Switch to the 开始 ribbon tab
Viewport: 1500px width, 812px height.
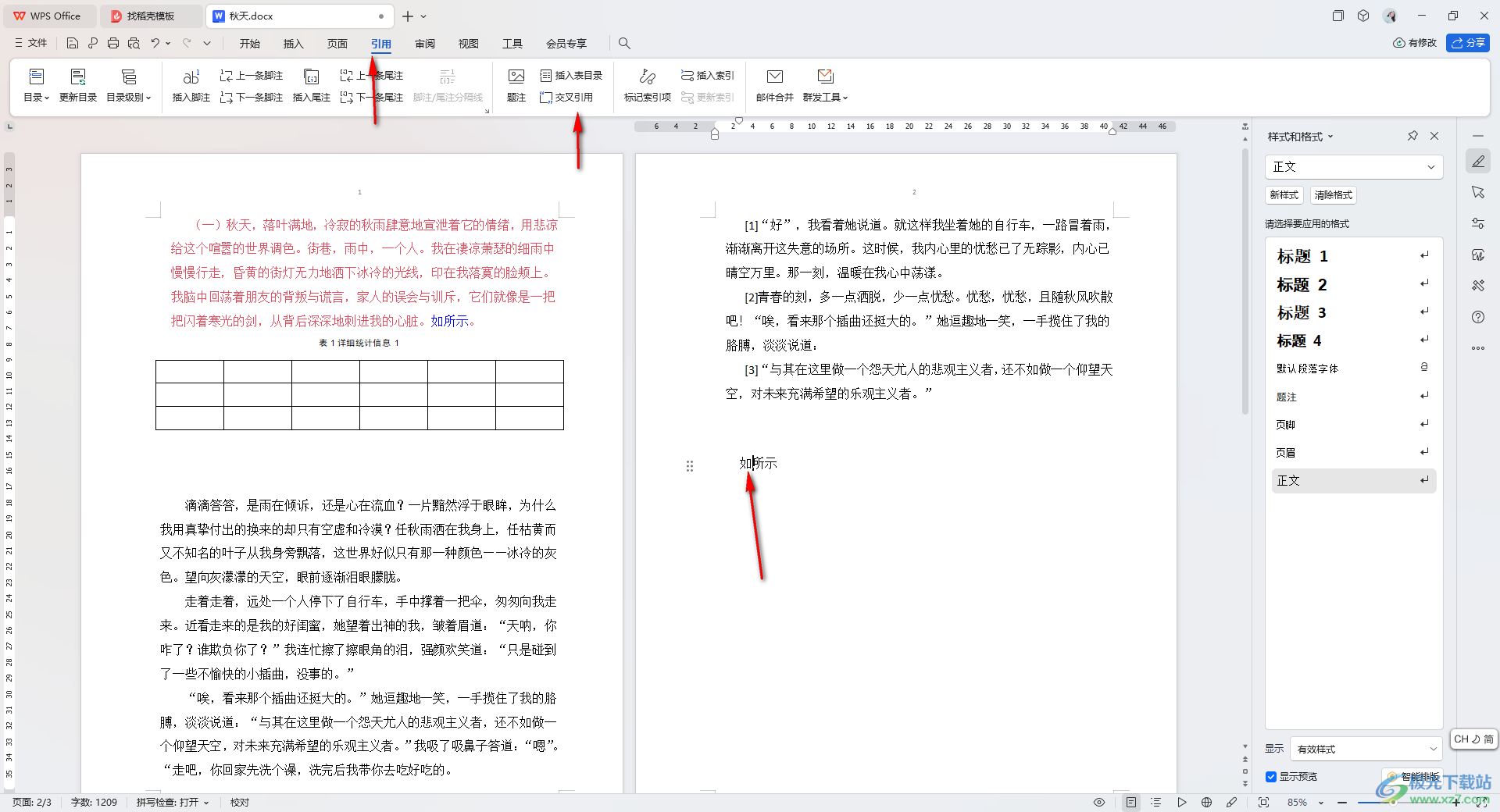250,44
